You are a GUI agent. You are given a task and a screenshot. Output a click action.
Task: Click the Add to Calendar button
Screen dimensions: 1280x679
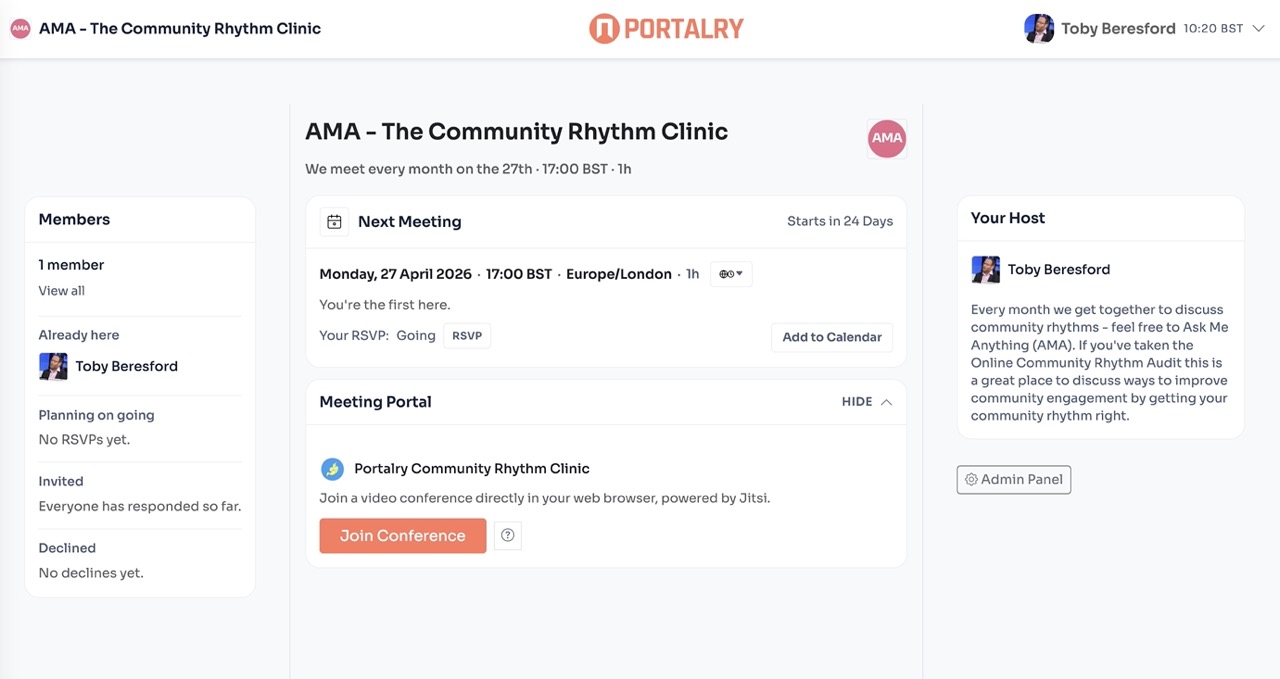pos(831,337)
